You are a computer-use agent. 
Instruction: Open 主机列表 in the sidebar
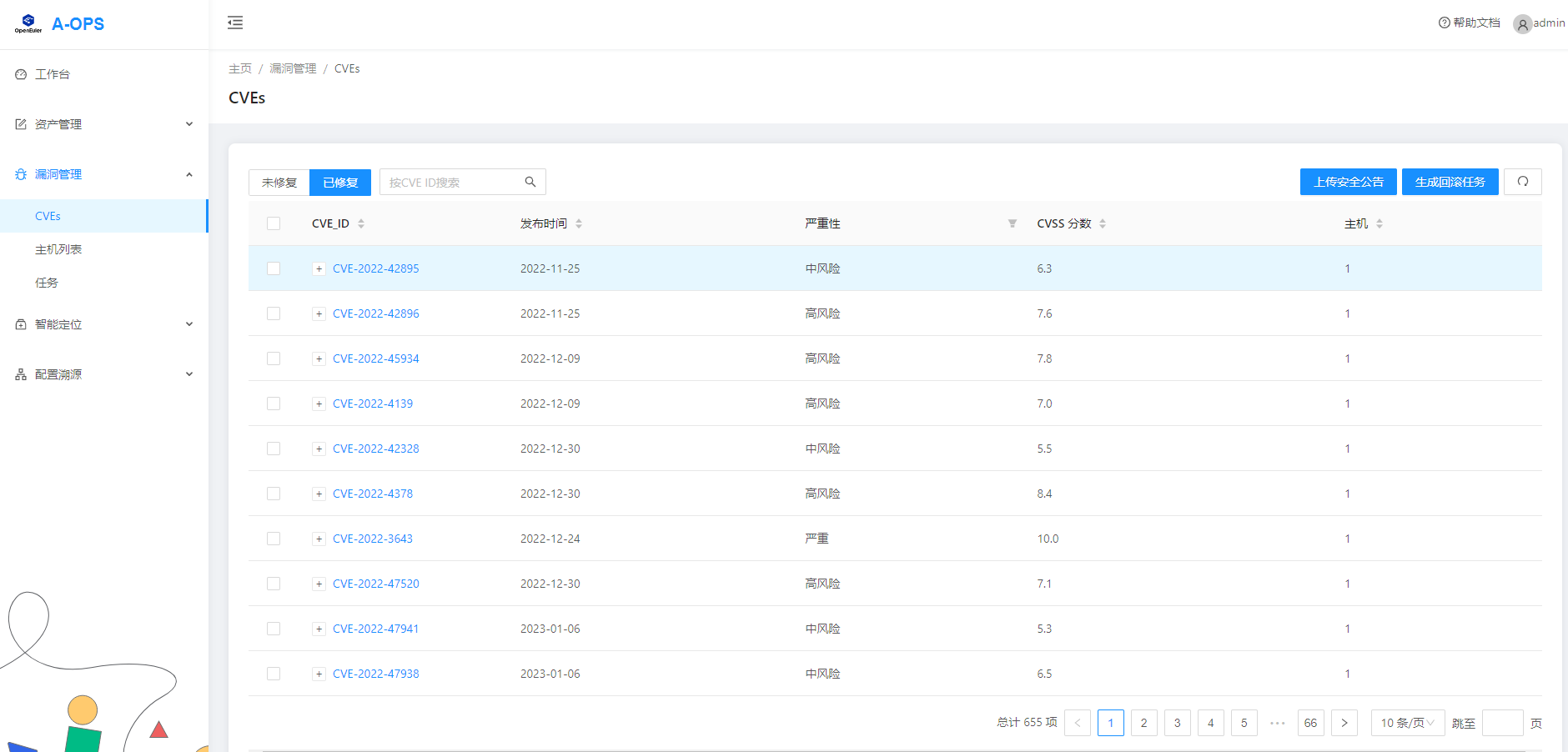pyautogui.click(x=58, y=249)
